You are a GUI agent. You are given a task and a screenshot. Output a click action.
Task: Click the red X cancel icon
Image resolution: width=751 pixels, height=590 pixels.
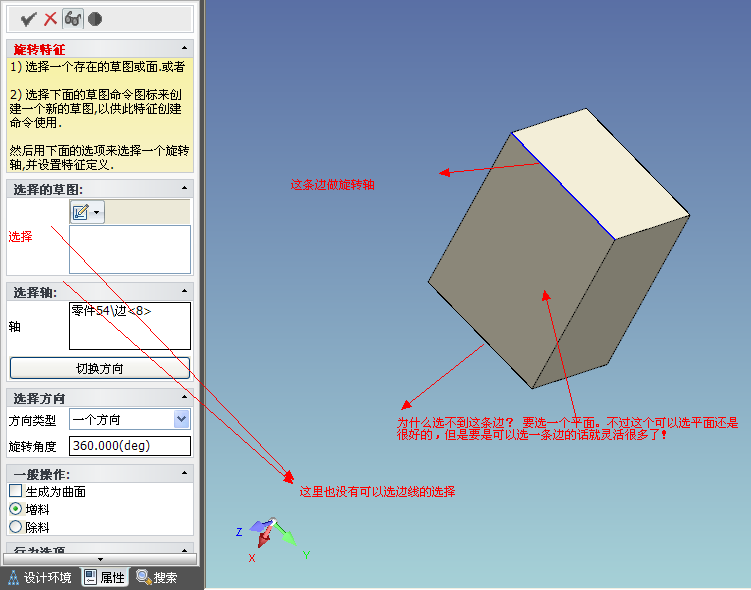50,18
